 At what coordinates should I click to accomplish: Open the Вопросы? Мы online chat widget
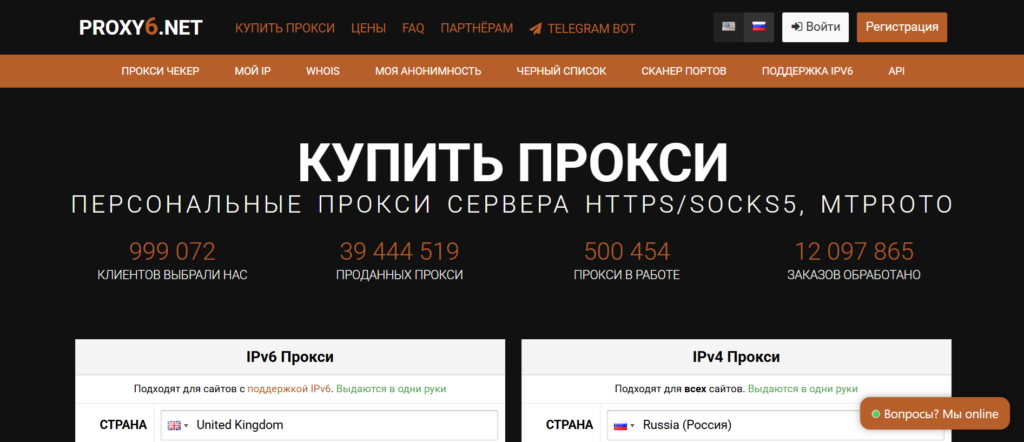935,414
